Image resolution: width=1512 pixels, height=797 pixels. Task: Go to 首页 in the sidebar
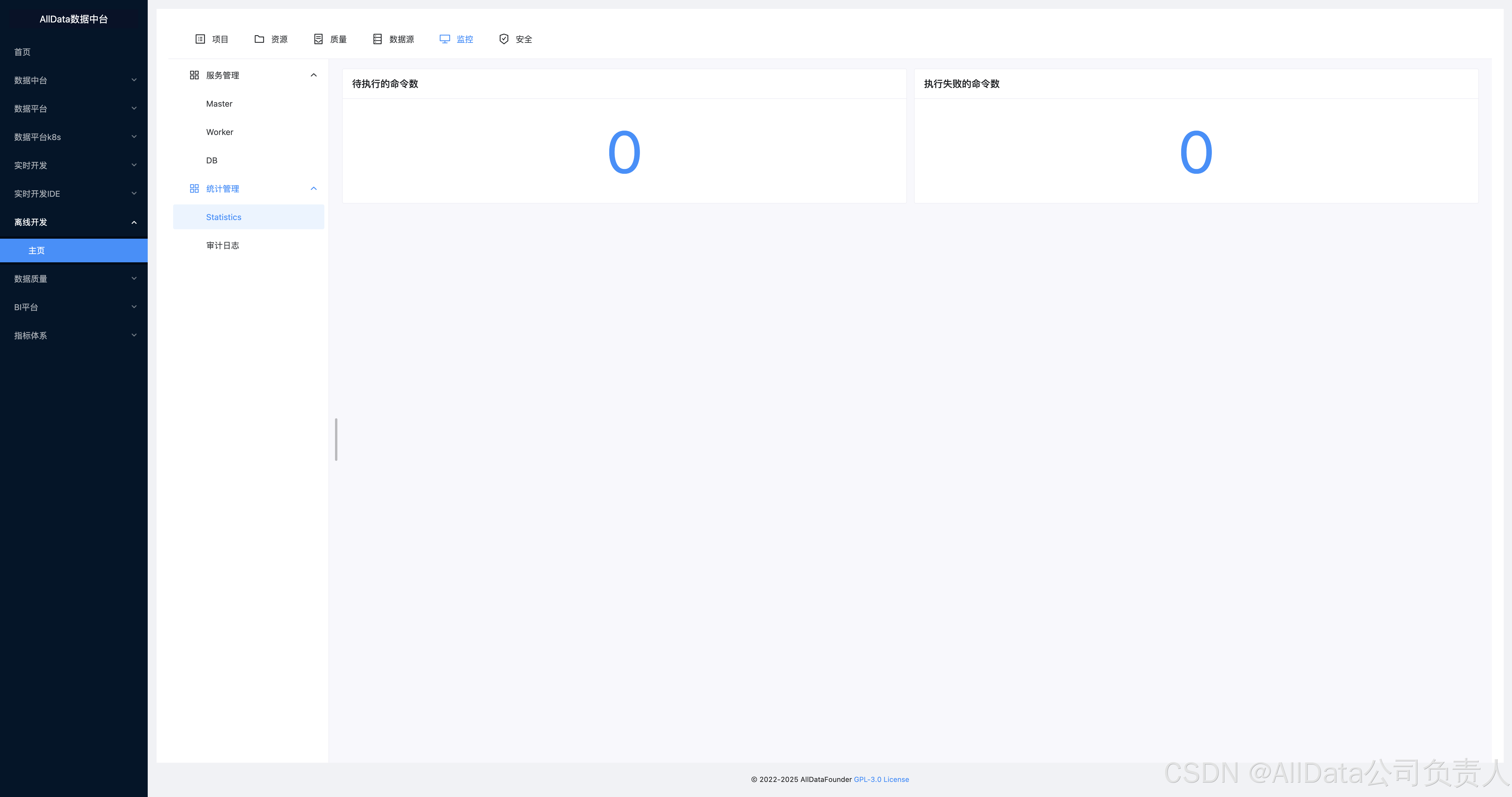pos(22,52)
